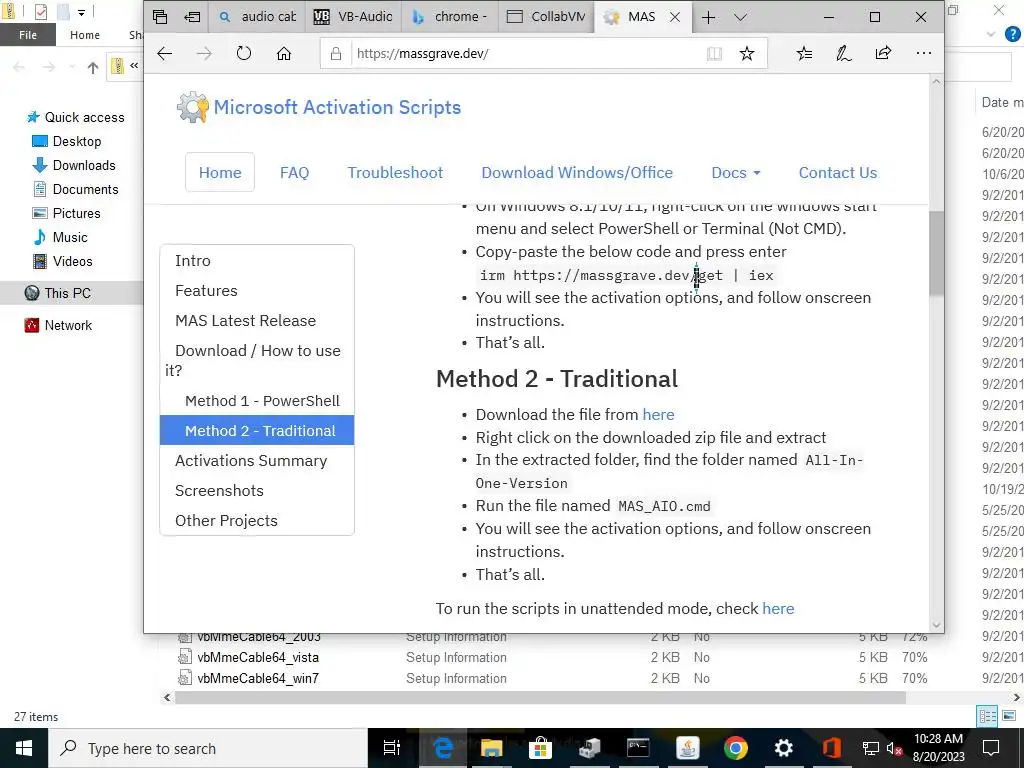1024x768 pixels.
Task: Click the Add notes pen icon
Action: click(843, 54)
